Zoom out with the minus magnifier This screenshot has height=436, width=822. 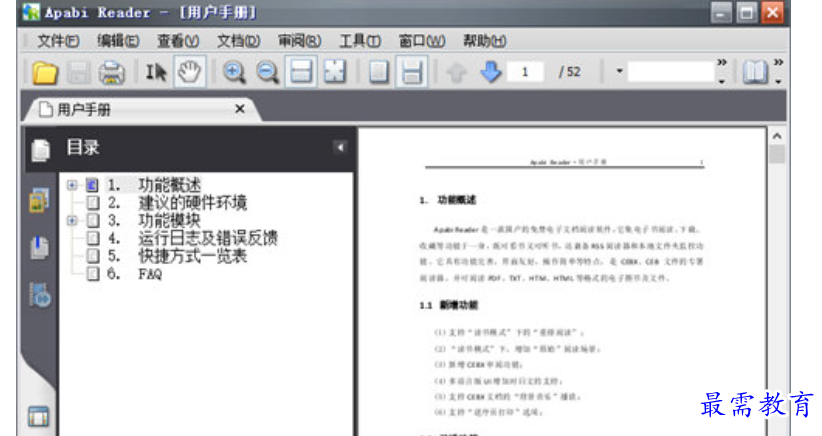pyautogui.click(x=267, y=72)
